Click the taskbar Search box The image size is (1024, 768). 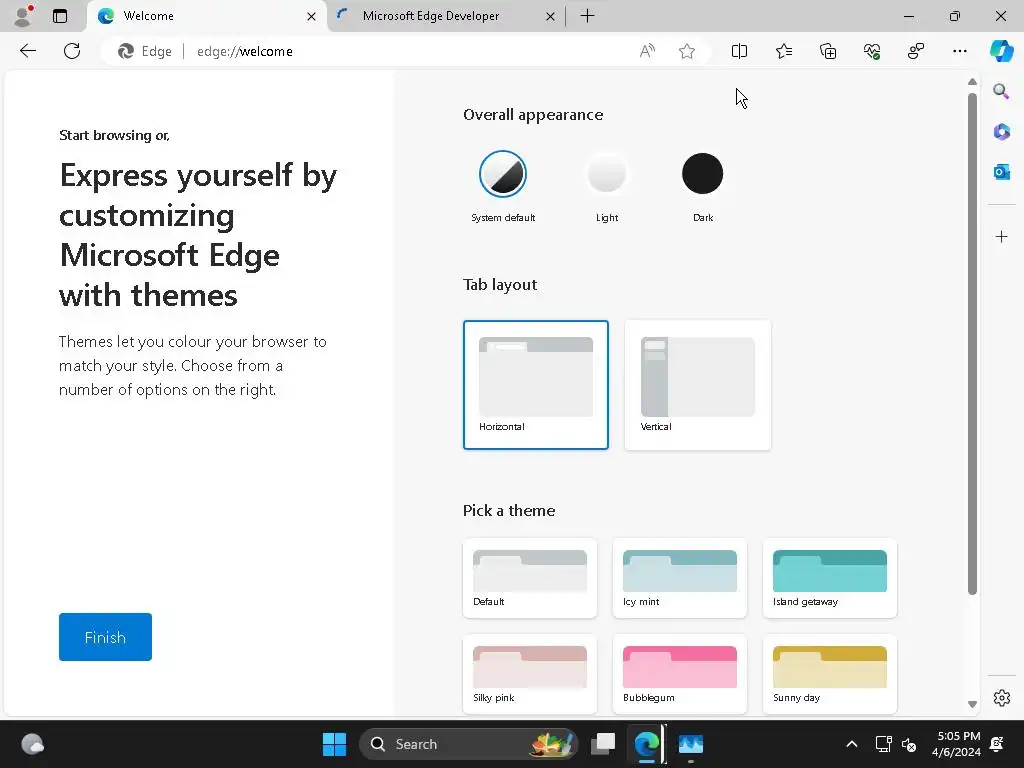click(468, 744)
